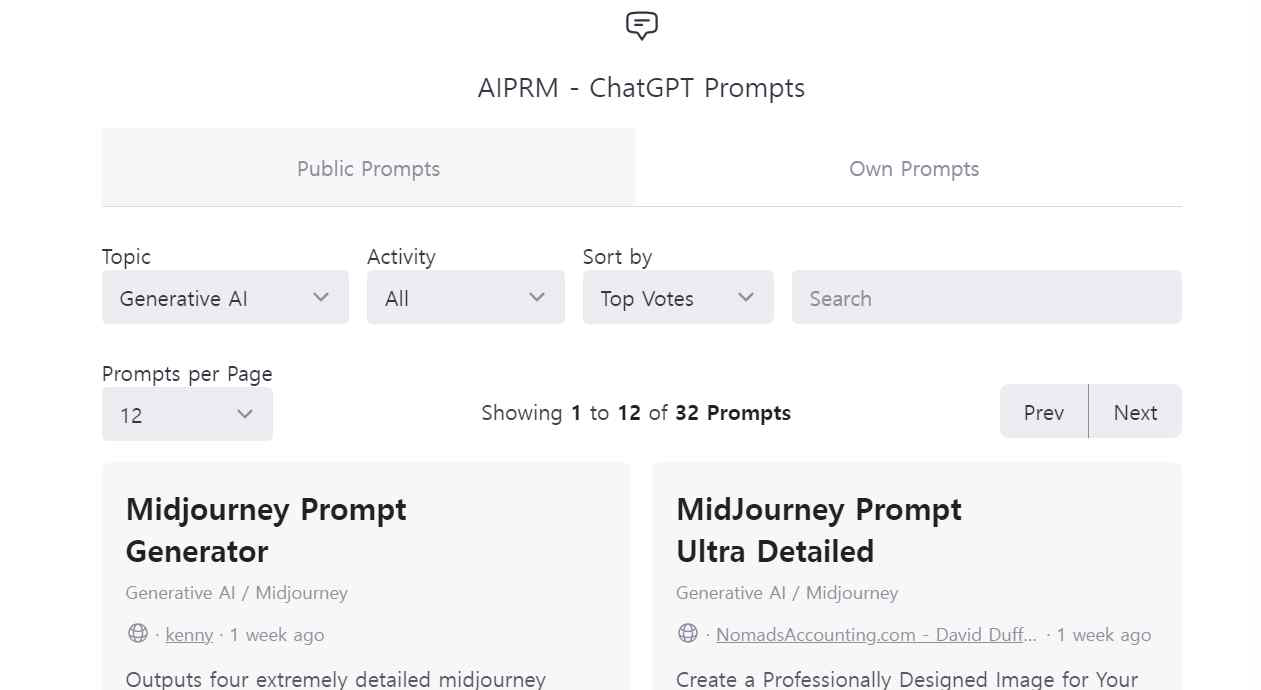Open the author link kenny
Image resolution: width=1261 pixels, height=690 pixels.
point(189,635)
